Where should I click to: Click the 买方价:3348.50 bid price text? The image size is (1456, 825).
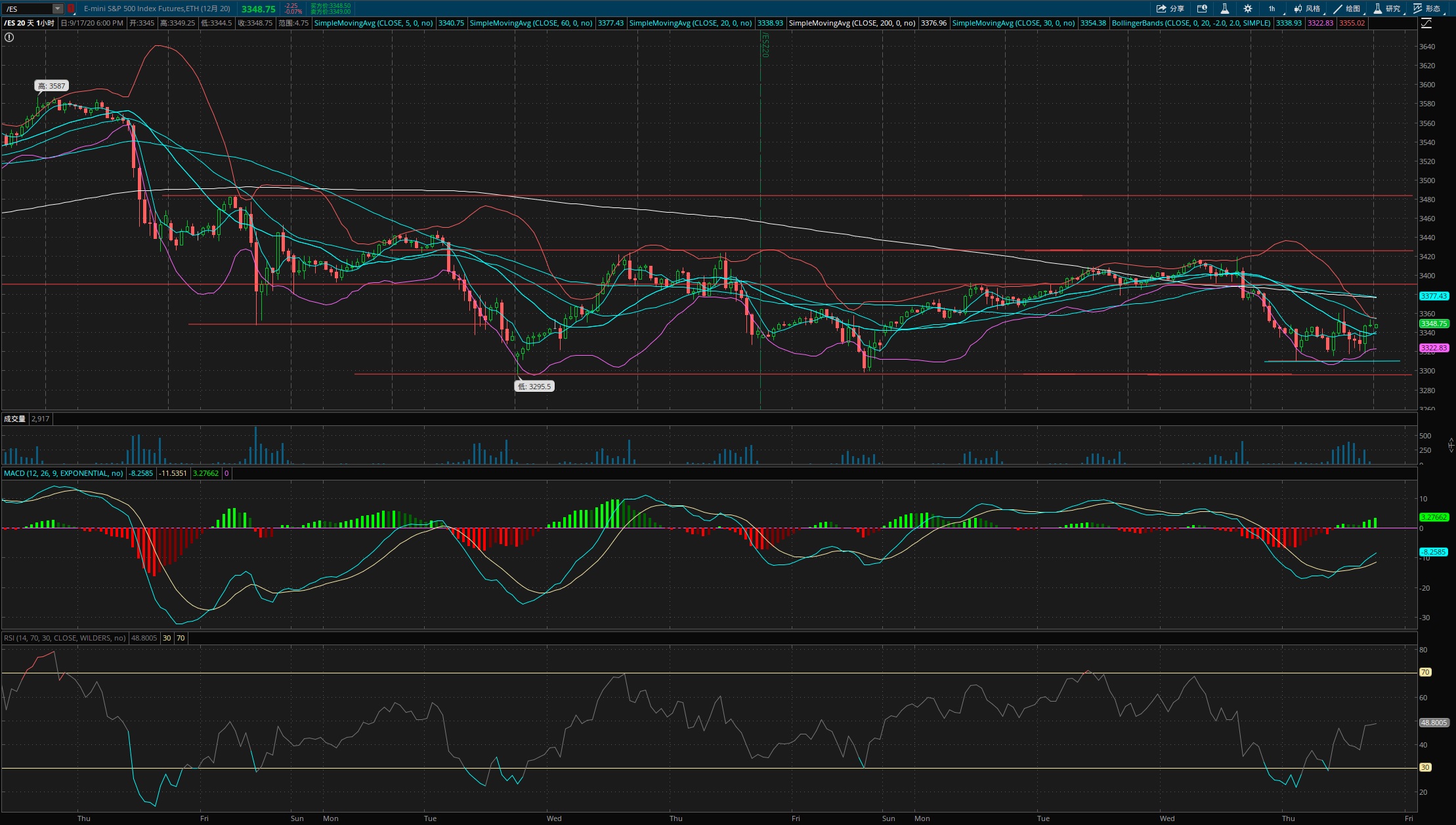point(331,6)
